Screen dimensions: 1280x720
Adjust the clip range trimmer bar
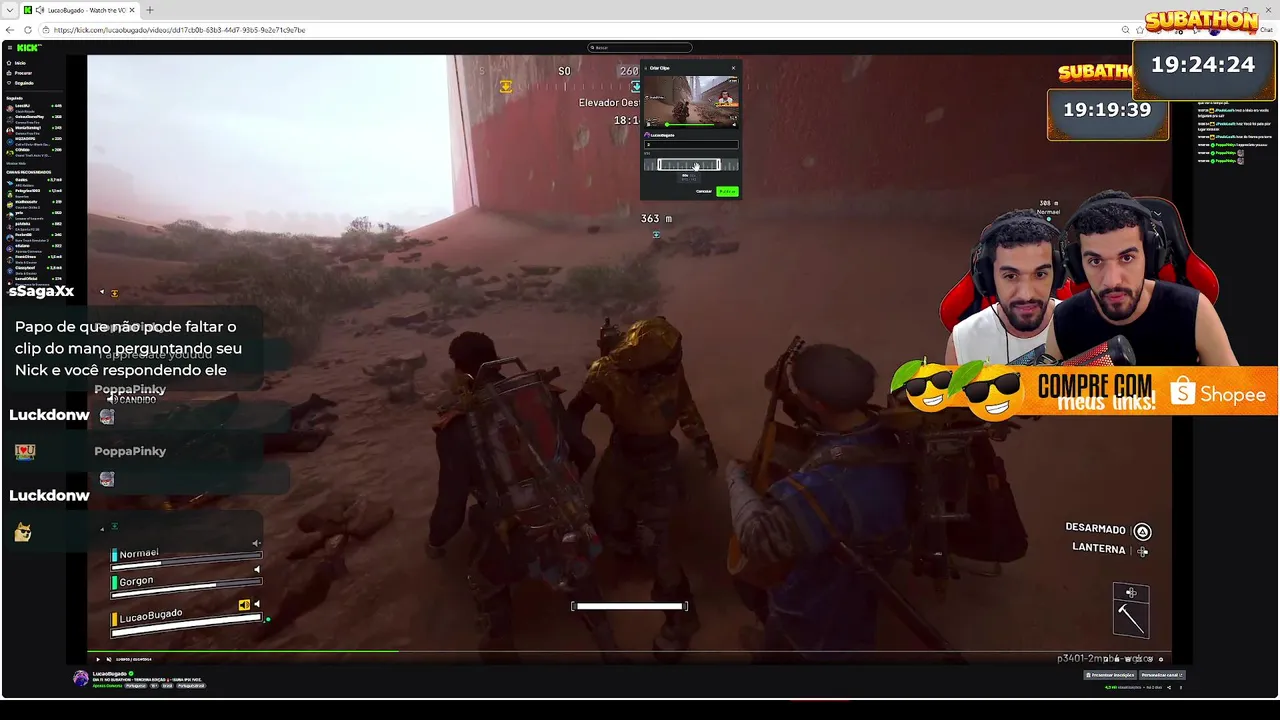pyautogui.click(x=689, y=165)
